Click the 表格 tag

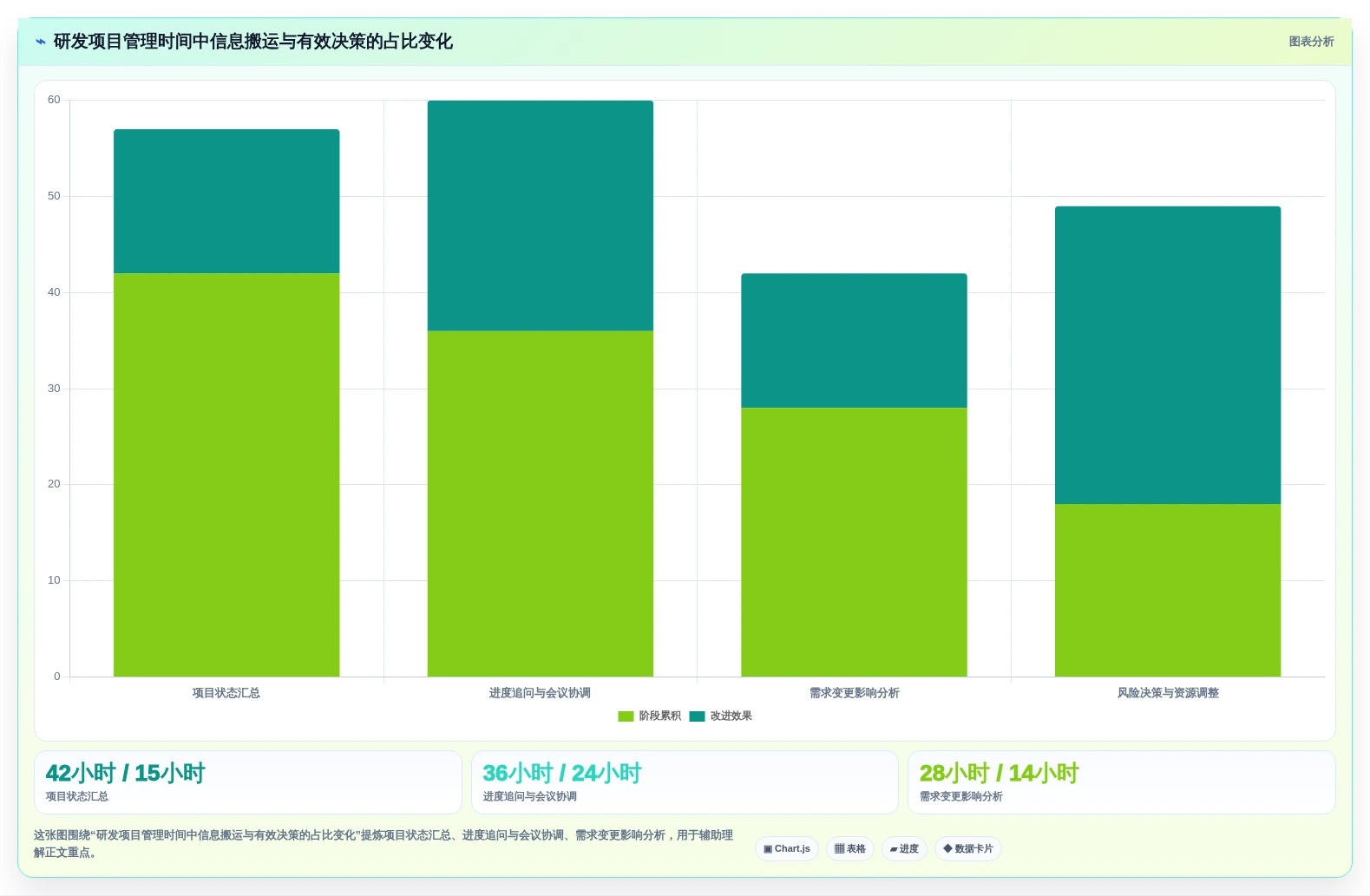coord(850,849)
